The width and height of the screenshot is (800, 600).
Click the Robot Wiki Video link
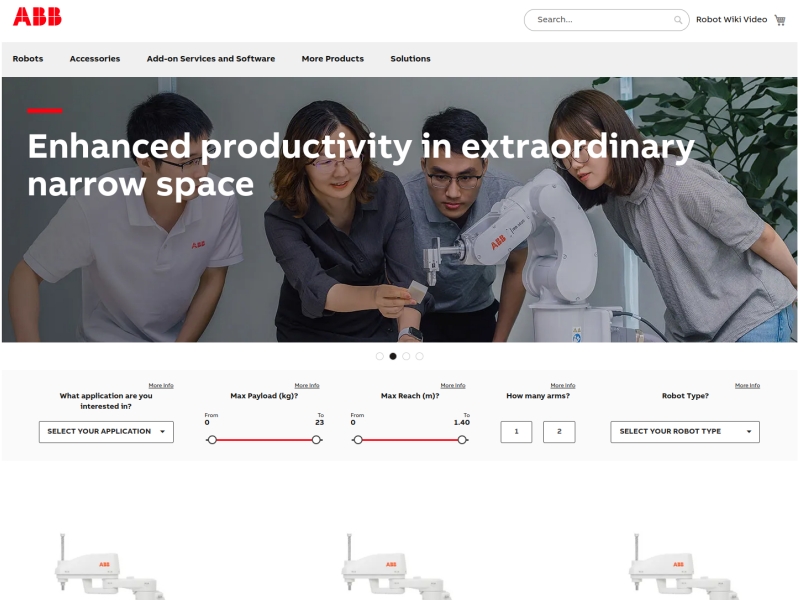point(731,20)
